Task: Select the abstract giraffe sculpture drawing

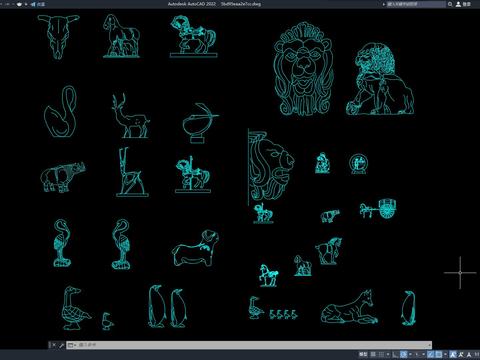Action: (x=132, y=172)
